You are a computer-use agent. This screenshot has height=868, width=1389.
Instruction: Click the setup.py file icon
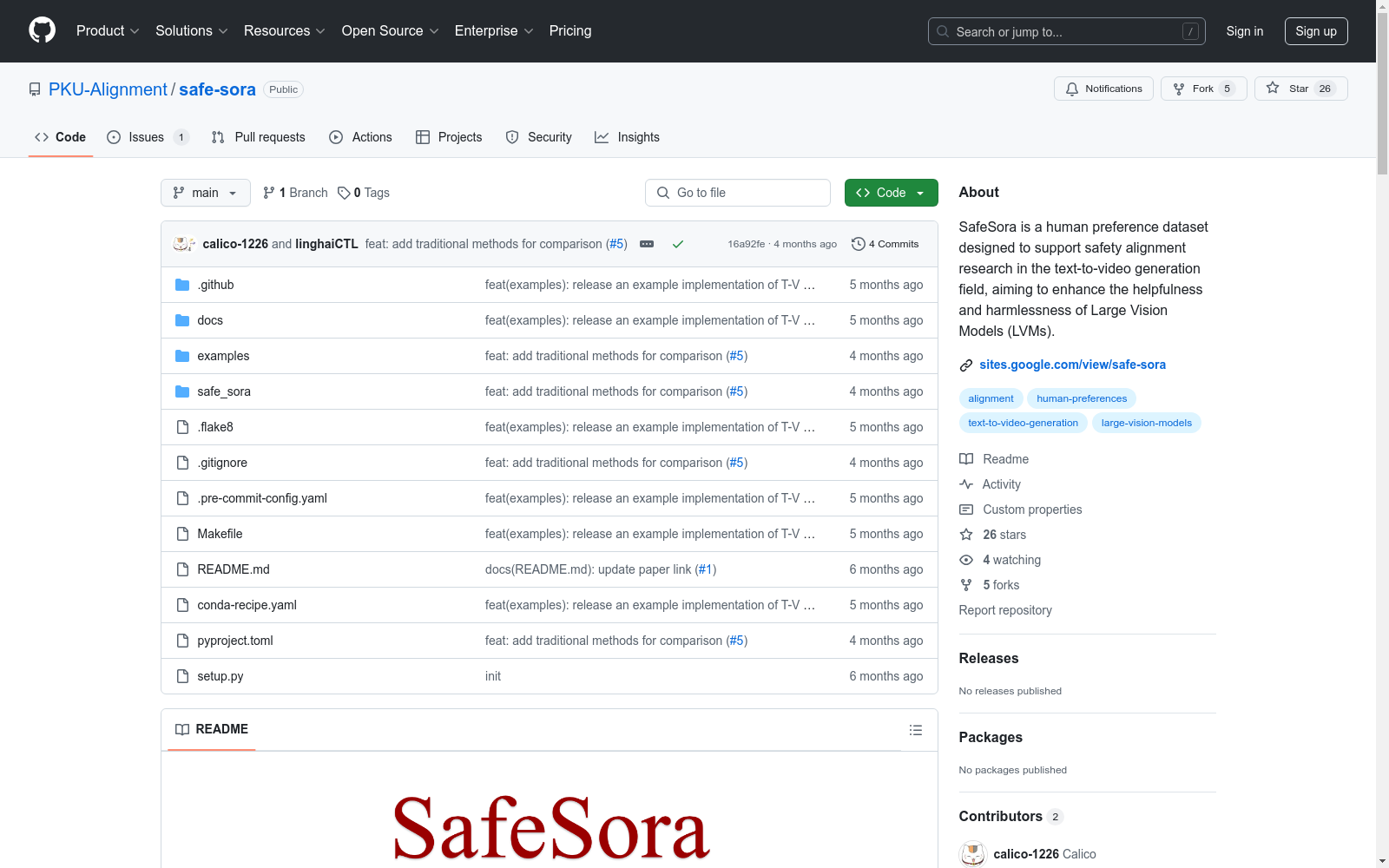click(182, 676)
